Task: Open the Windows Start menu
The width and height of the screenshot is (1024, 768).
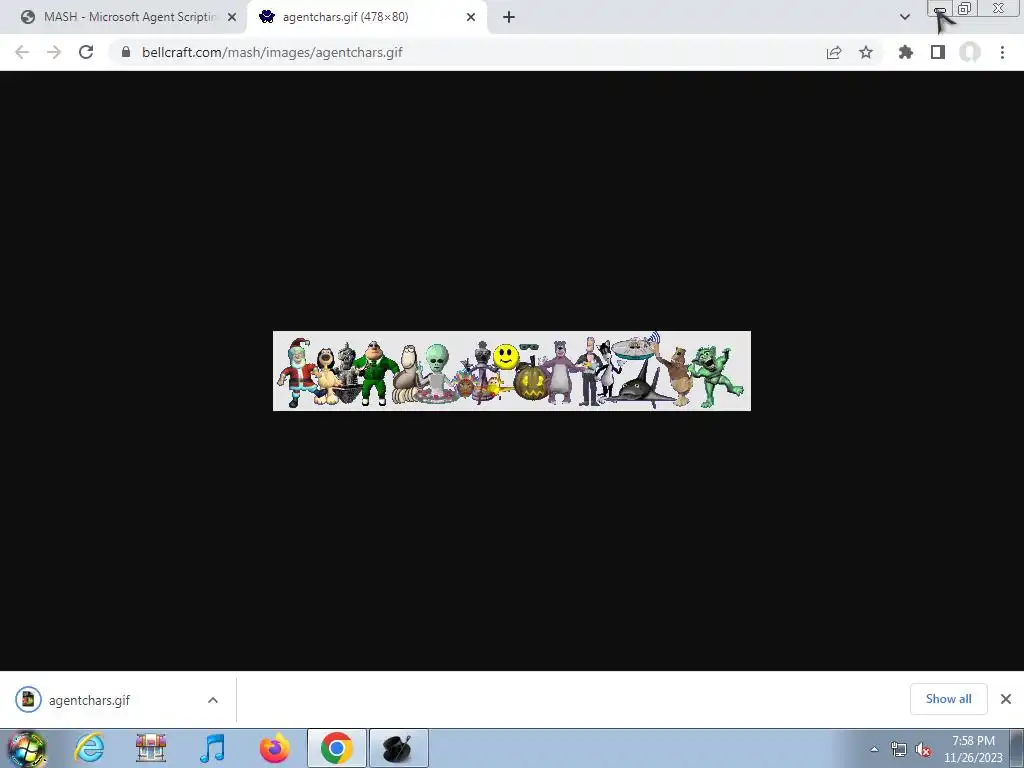Action: point(27,748)
